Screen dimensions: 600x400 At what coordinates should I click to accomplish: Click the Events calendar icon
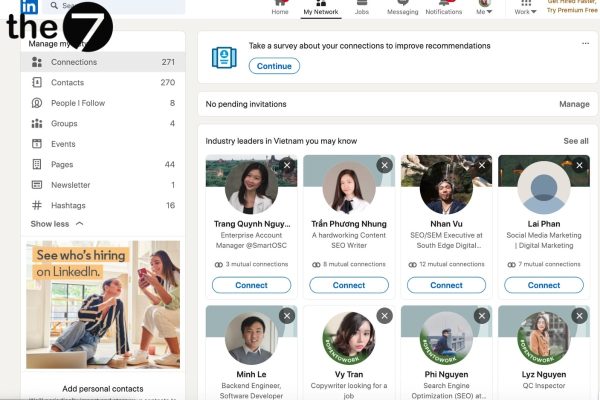(37, 144)
